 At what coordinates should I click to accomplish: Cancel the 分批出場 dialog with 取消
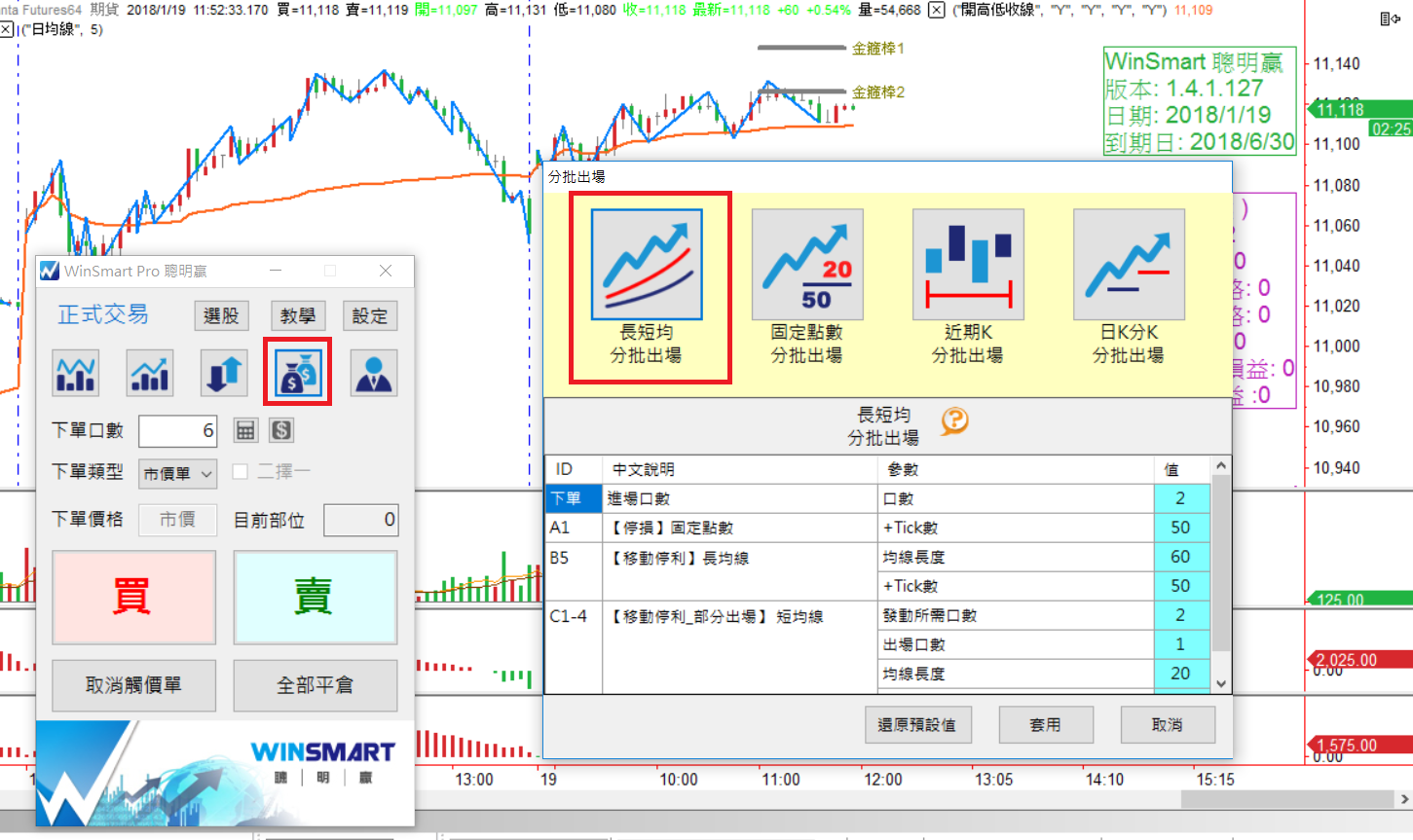[x=1167, y=725]
